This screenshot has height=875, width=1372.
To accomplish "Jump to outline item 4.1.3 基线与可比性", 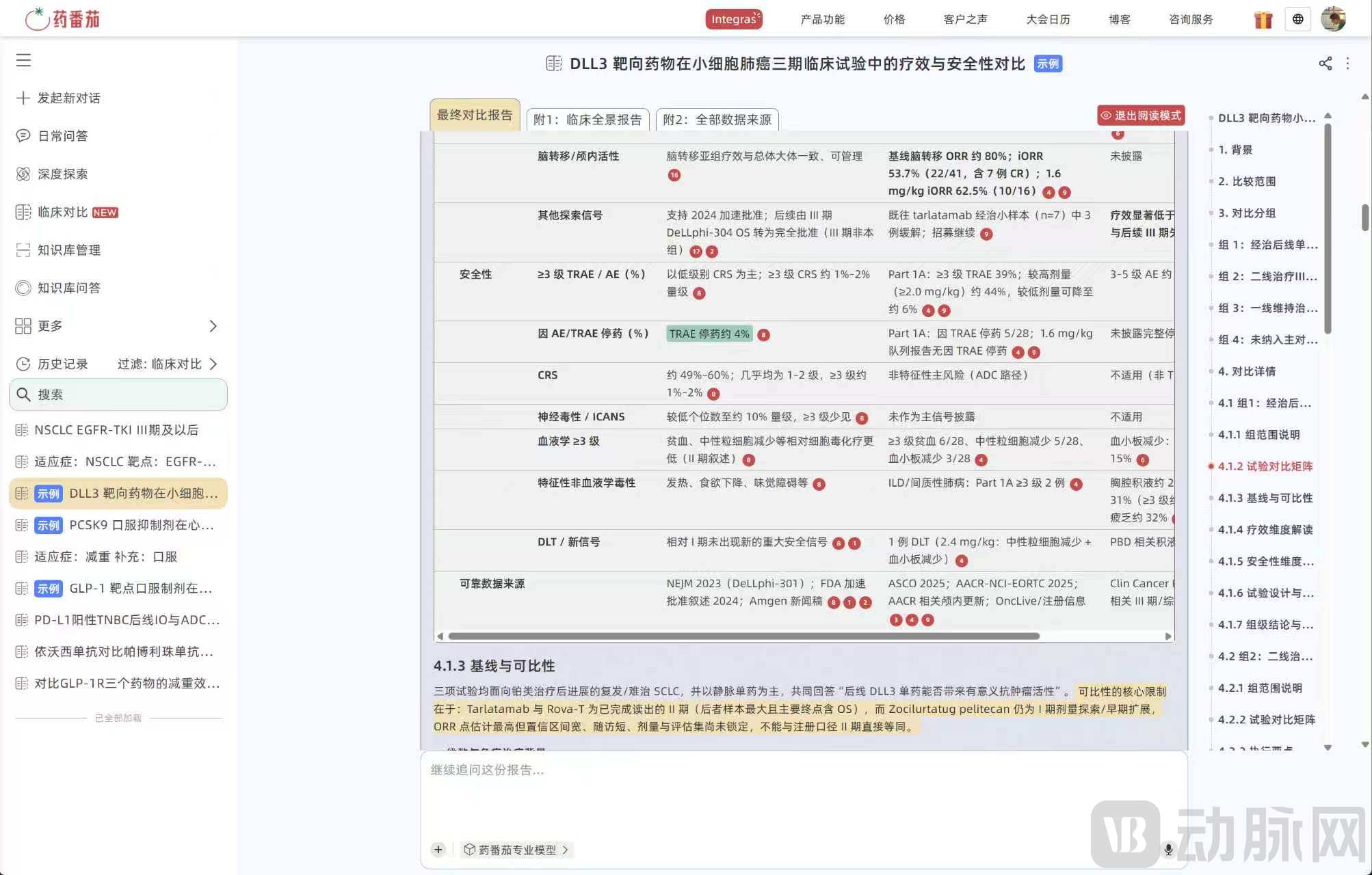I will 1265,498.
